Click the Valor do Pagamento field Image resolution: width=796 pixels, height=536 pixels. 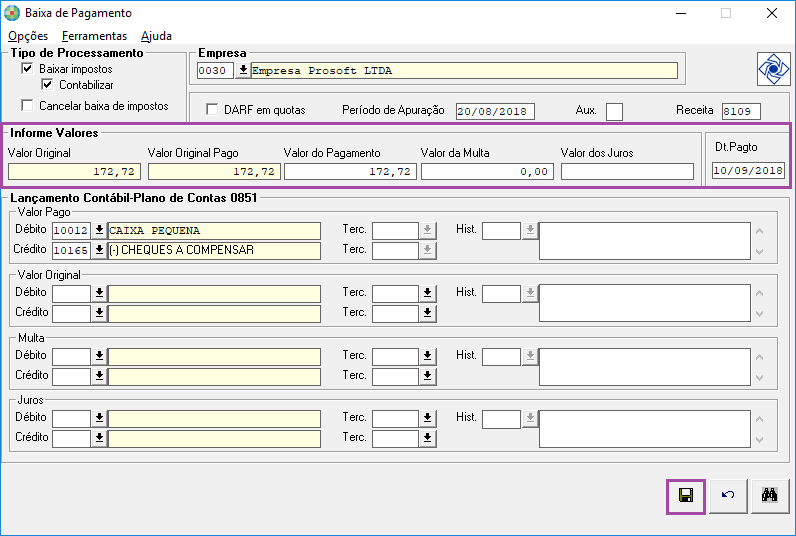pos(350,172)
